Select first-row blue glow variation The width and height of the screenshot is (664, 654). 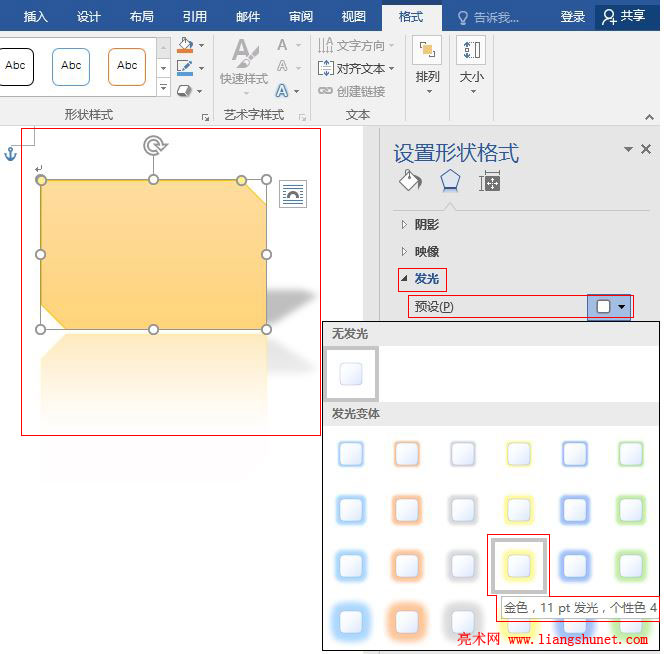(x=351, y=454)
